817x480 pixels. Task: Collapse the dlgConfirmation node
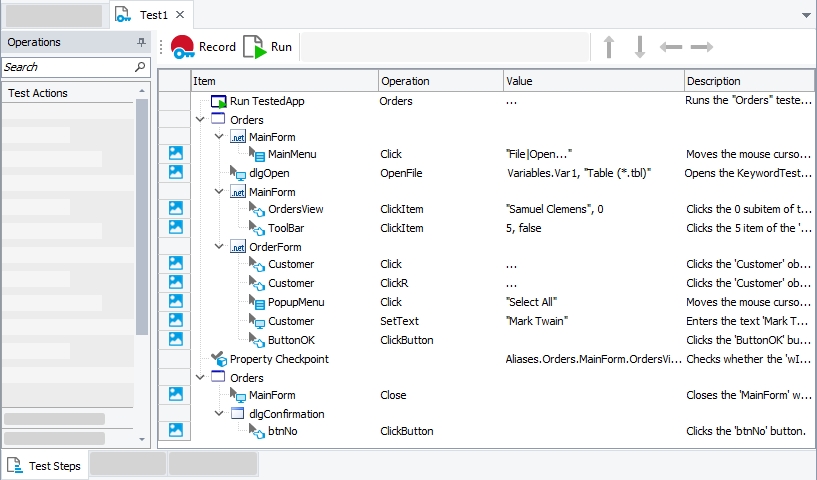pyautogui.click(x=219, y=413)
